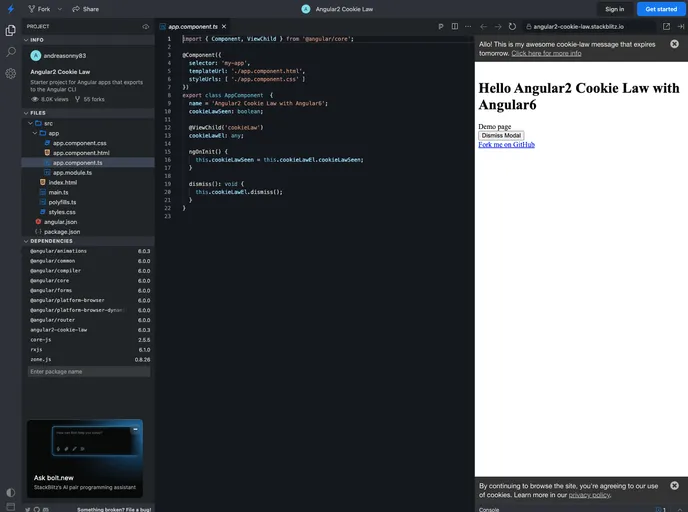The height and width of the screenshot is (512, 688).
Task: Click the Enter package name field
Action: 89,372
